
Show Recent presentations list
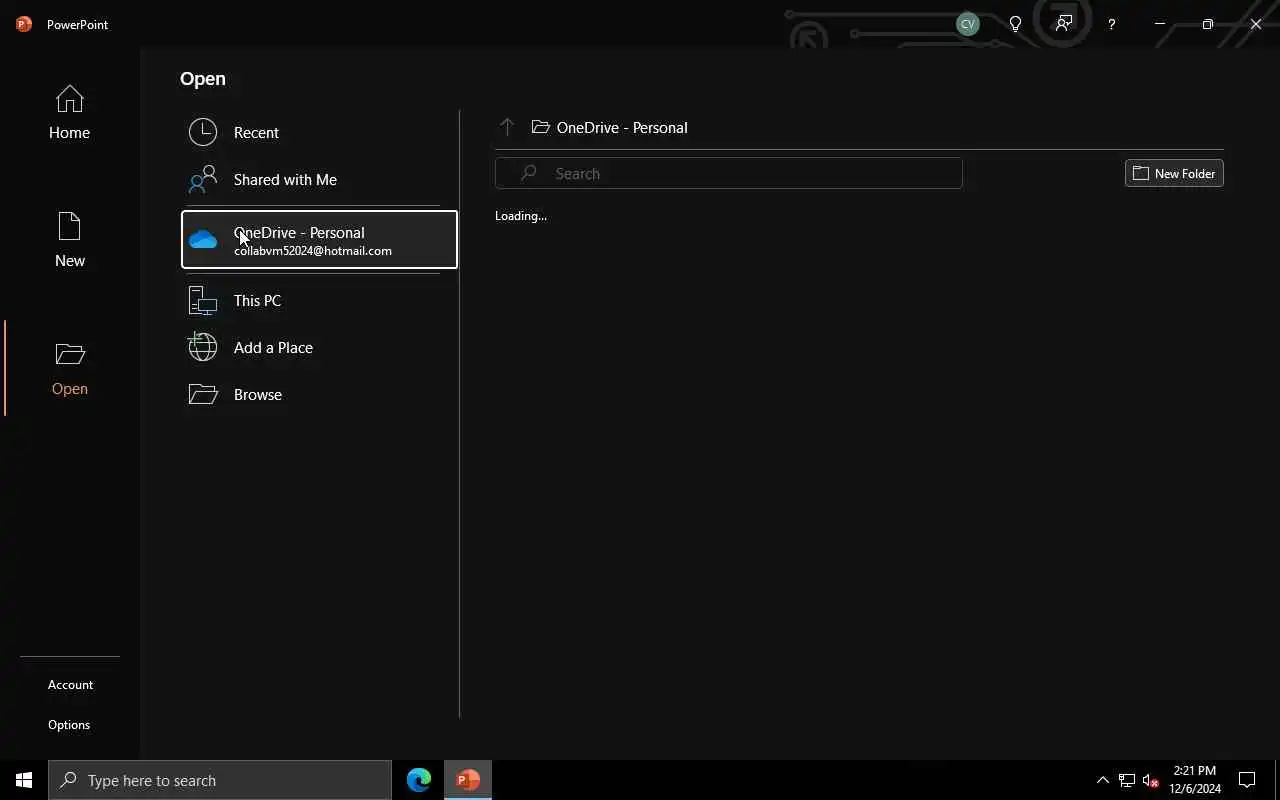(319, 132)
